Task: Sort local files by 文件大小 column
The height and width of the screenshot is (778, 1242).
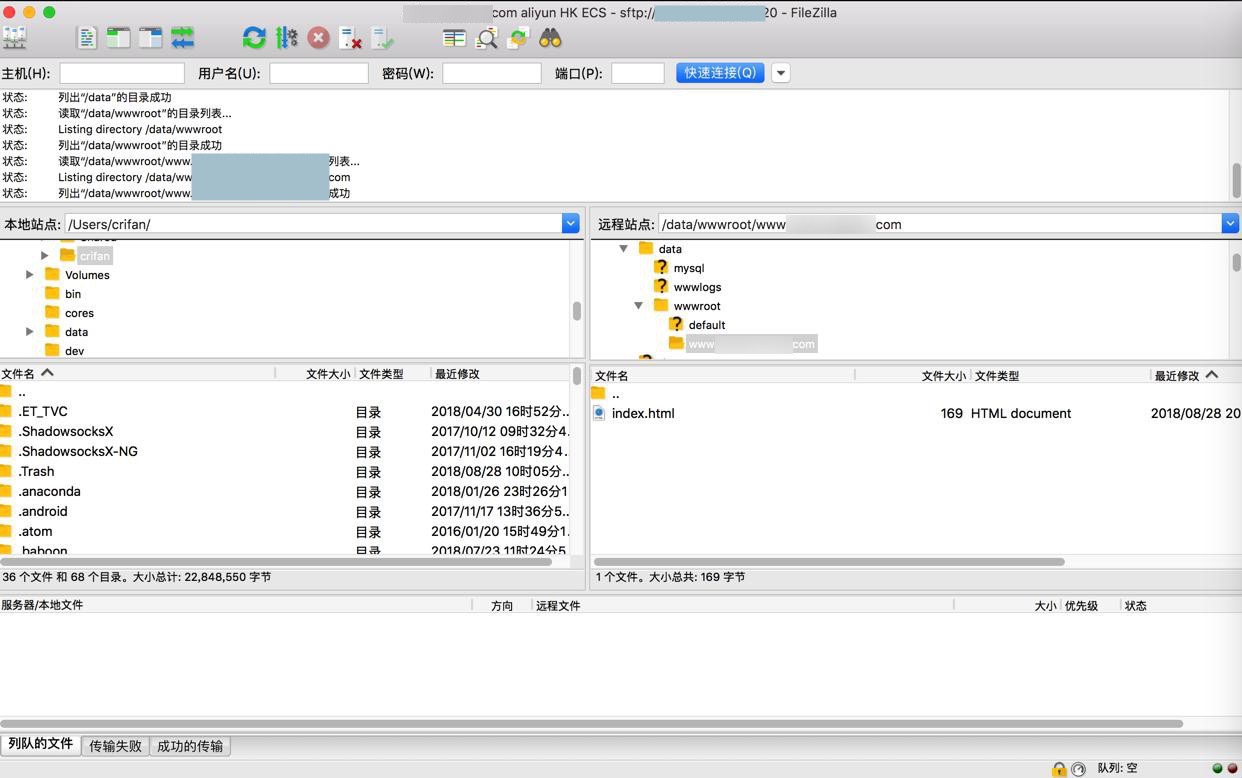Action: pyautogui.click(x=315, y=373)
